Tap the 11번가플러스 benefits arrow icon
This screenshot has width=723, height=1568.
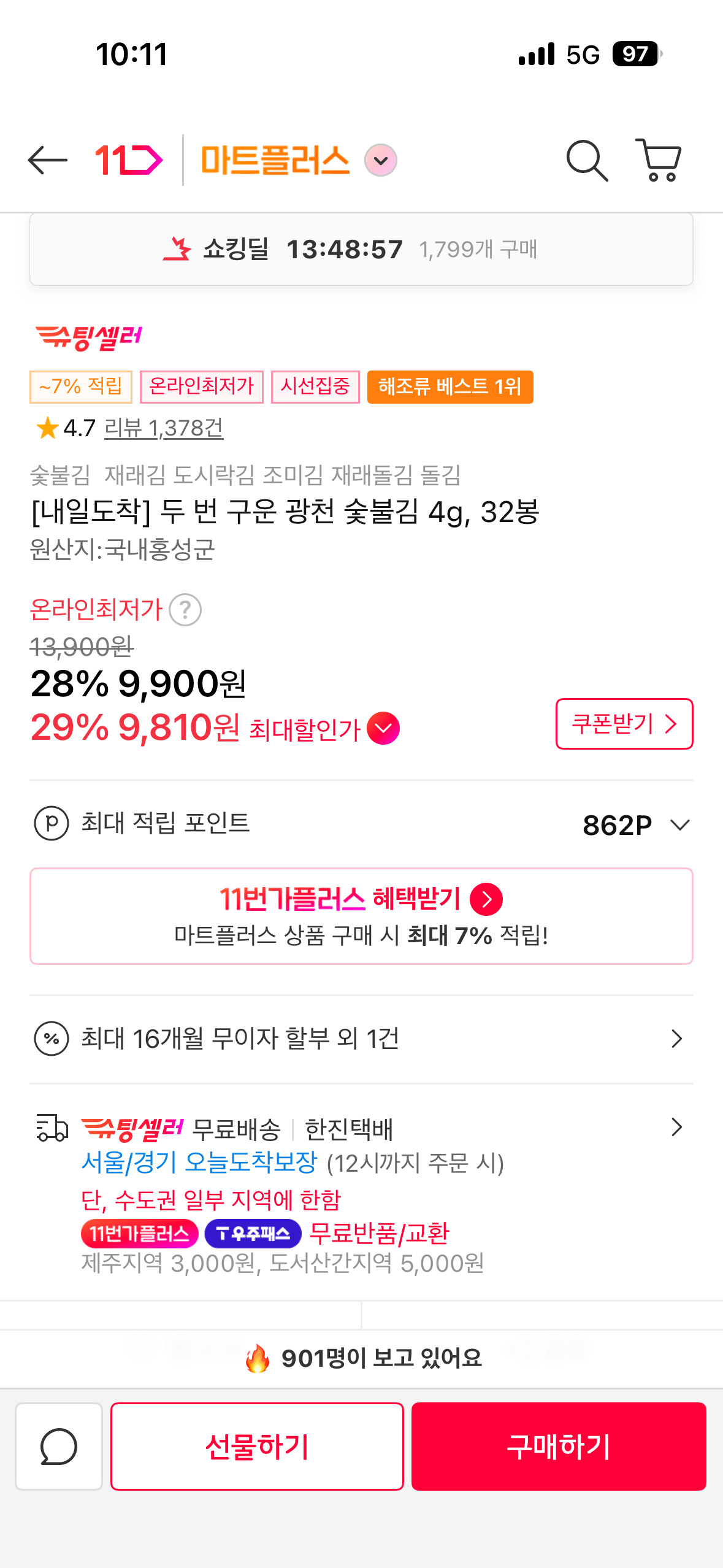[486, 899]
